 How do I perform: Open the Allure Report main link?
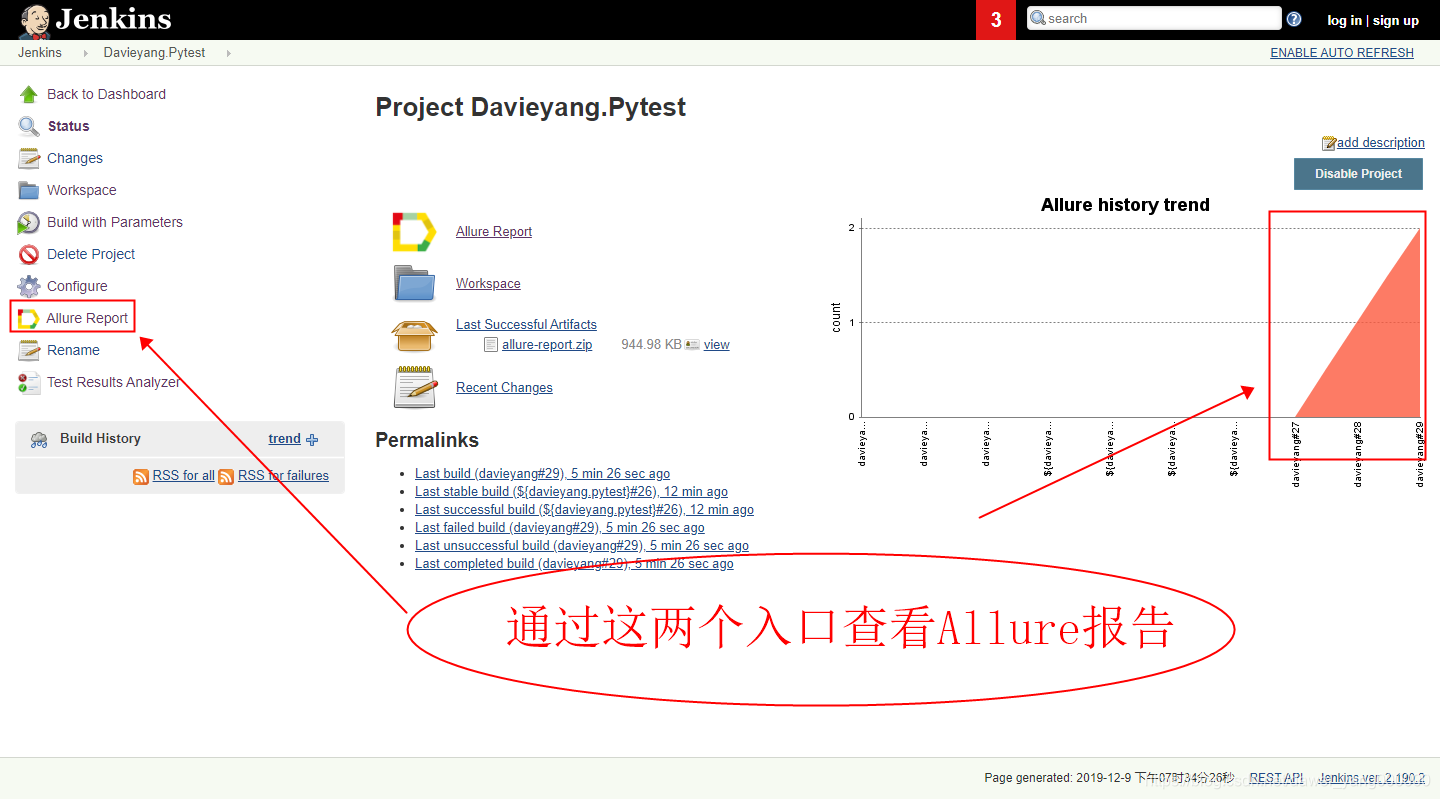pos(494,231)
